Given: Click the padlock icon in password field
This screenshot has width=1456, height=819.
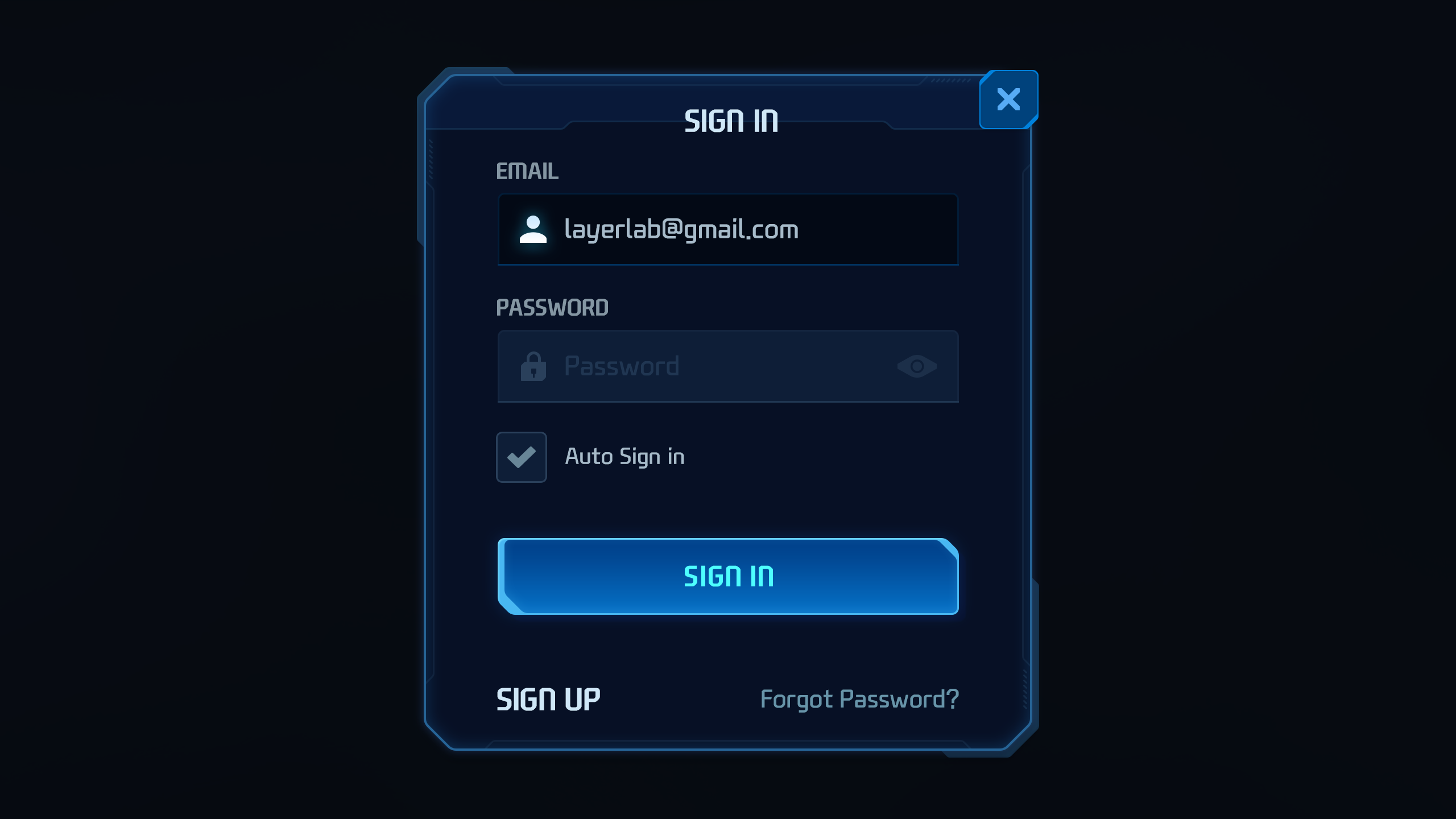Looking at the screenshot, I should [533, 366].
